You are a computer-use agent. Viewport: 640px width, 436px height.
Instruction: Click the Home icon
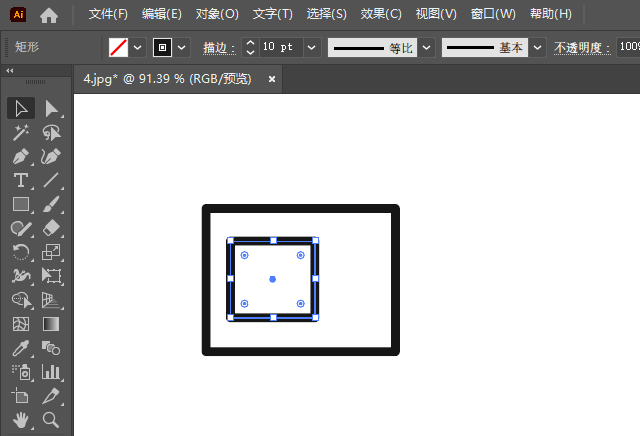tap(49, 16)
